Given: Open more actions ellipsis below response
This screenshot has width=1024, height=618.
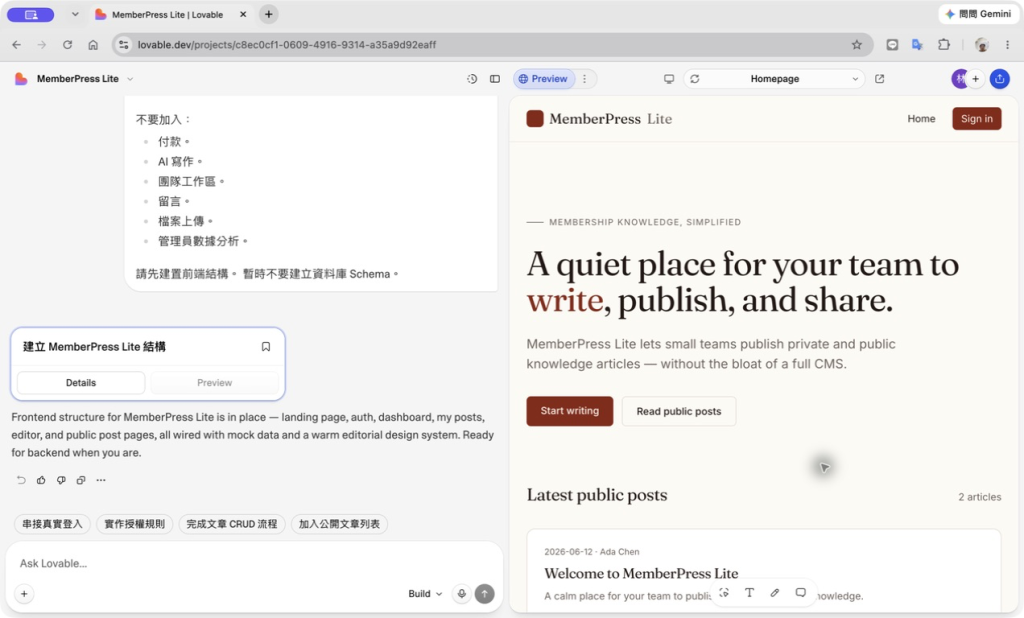Looking at the screenshot, I should (101, 480).
